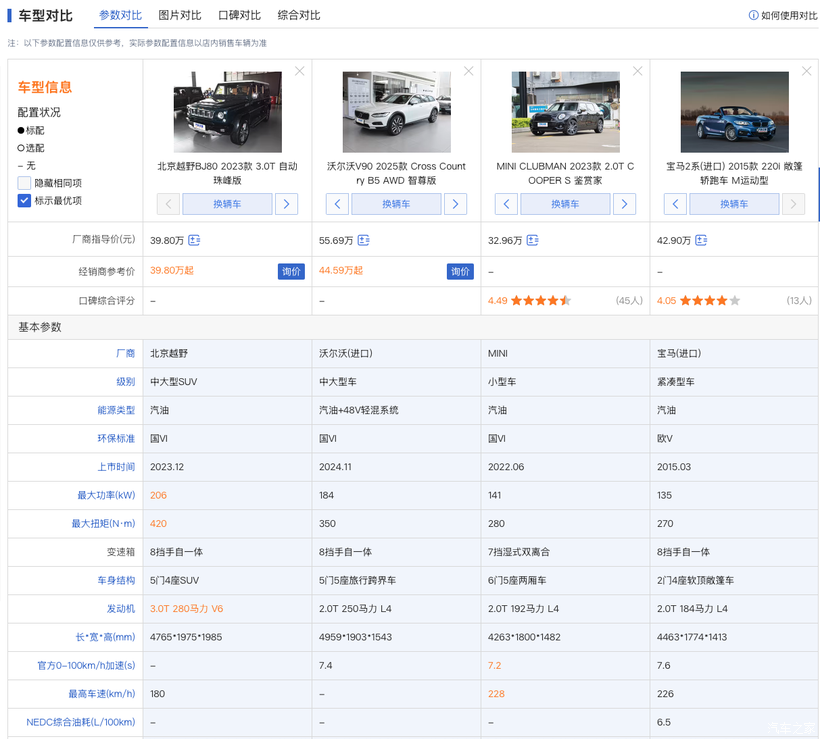
Task: Close the MINI CLUBMAN comparison column
Action: tap(637, 71)
